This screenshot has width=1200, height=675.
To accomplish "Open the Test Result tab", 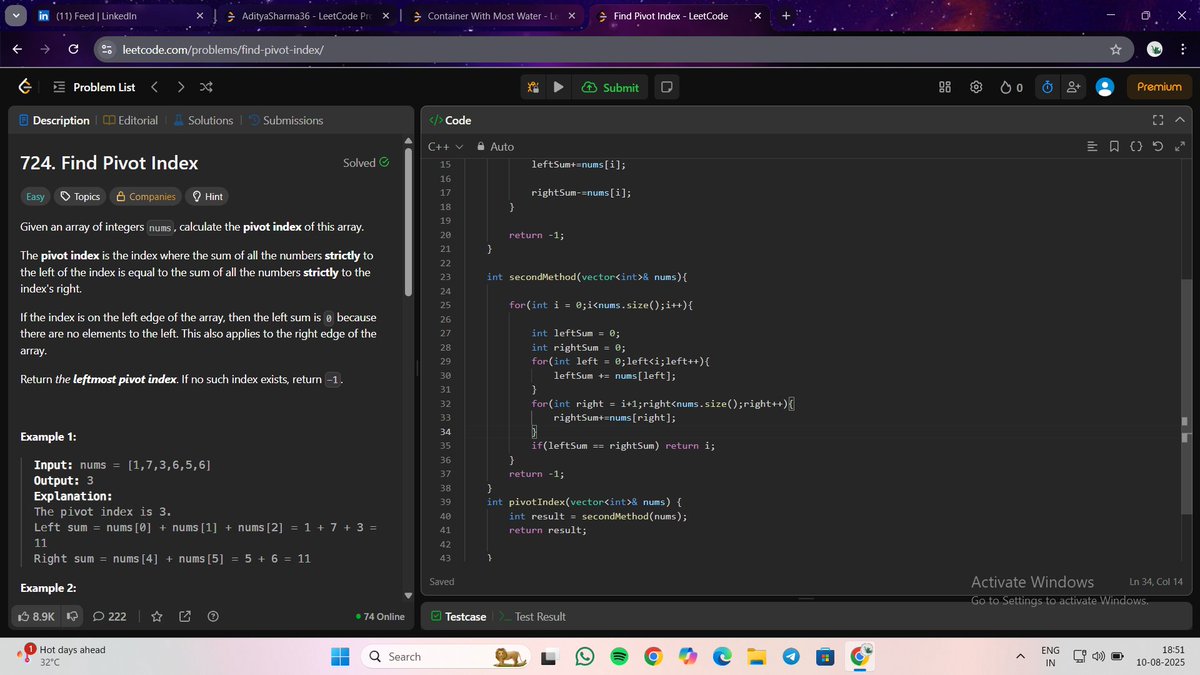I will (532, 616).
